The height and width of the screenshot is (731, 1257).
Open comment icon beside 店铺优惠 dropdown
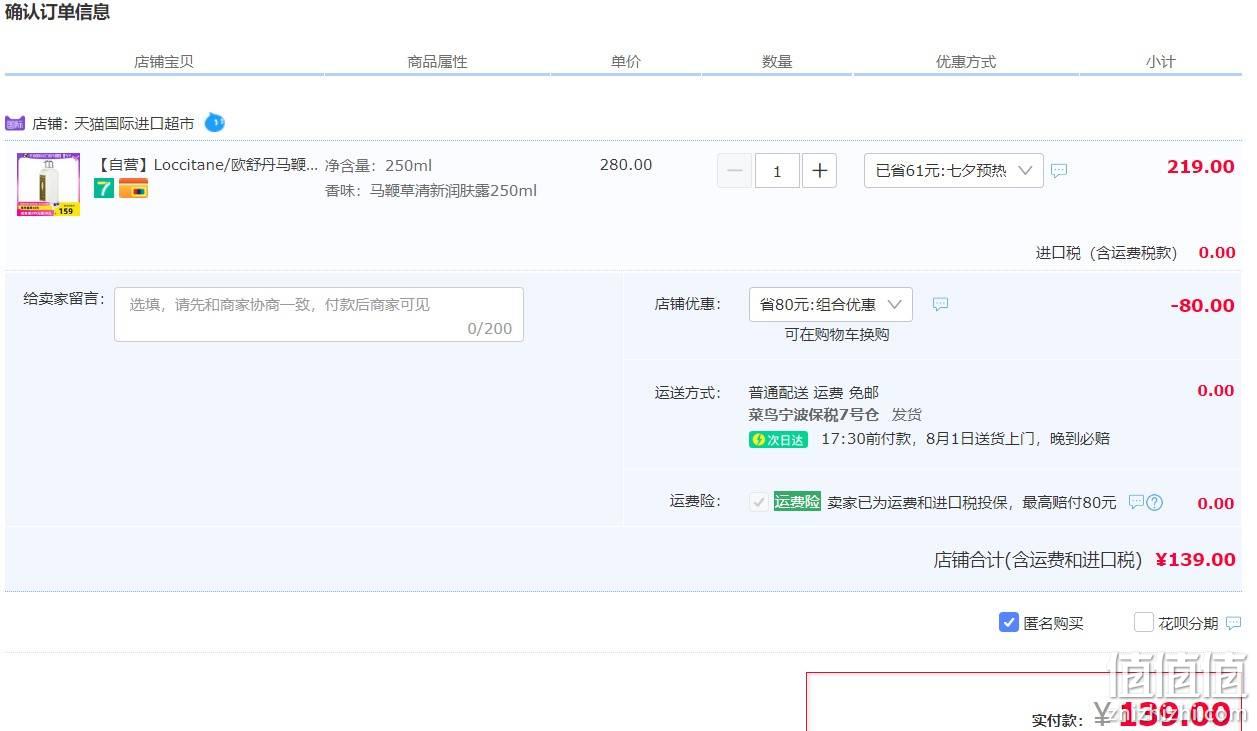940,305
